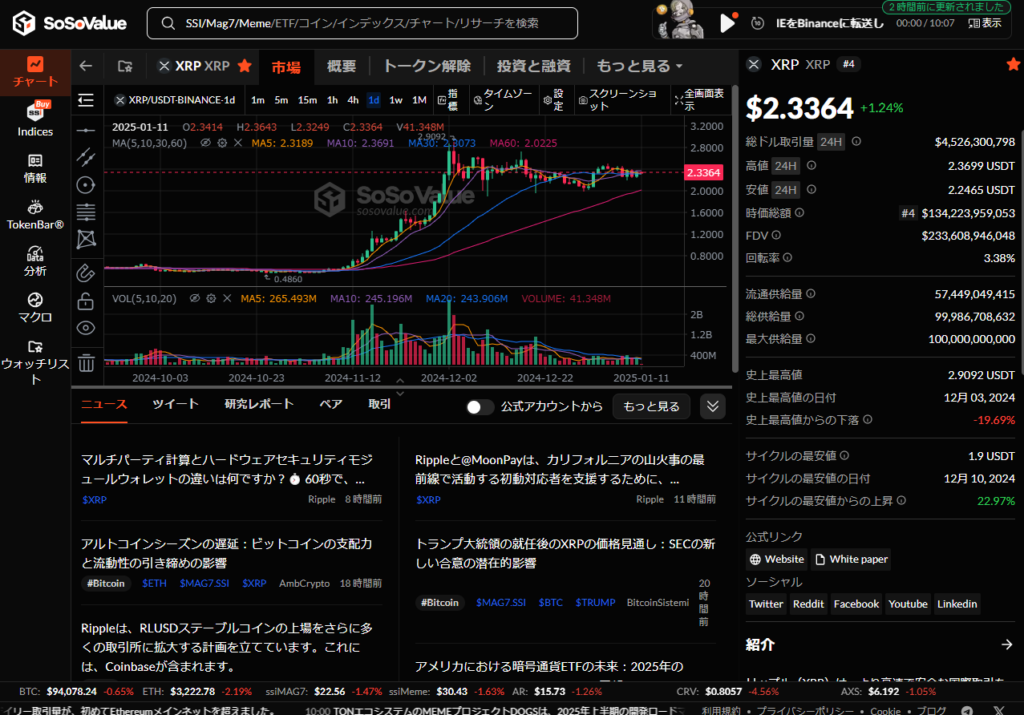Image resolution: width=1024 pixels, height=715 pixels.
Task: Toggle the magnet snap tool
Action: click(x=86, y=273)
